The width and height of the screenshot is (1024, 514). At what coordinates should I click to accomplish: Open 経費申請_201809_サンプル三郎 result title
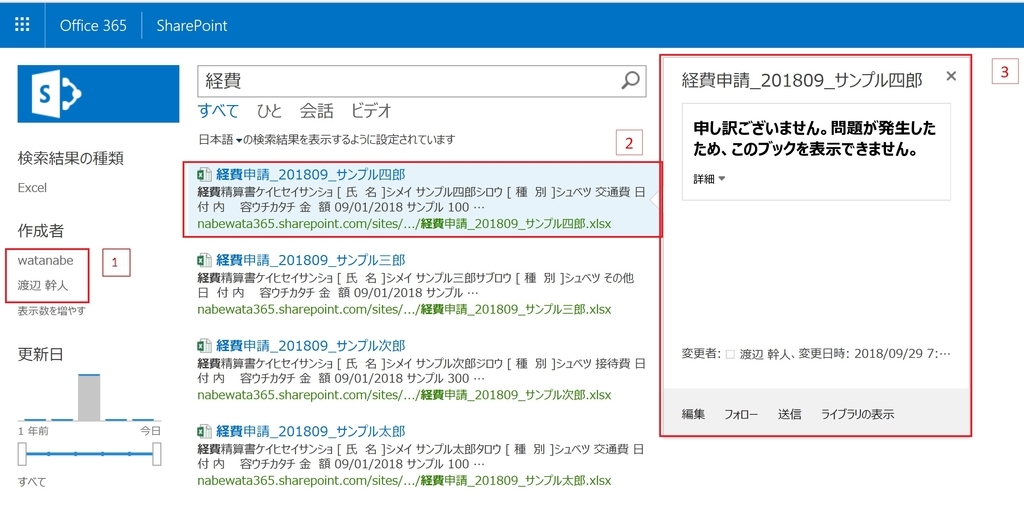[311, 260]
